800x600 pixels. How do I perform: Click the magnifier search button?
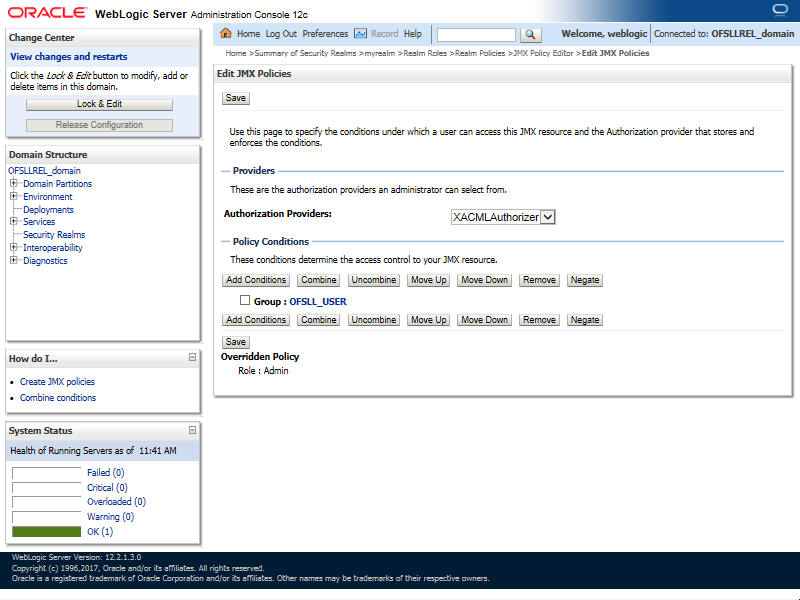530,34
